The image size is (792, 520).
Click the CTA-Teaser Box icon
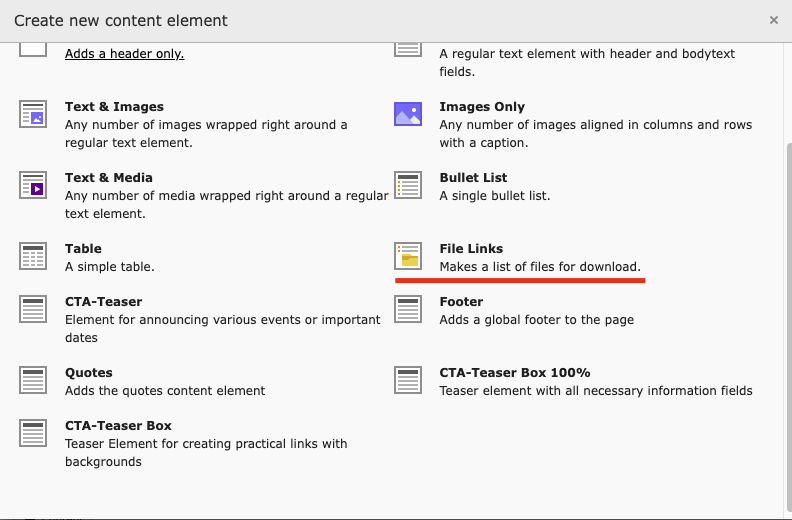pyautogui.click(x=33, y=433)
